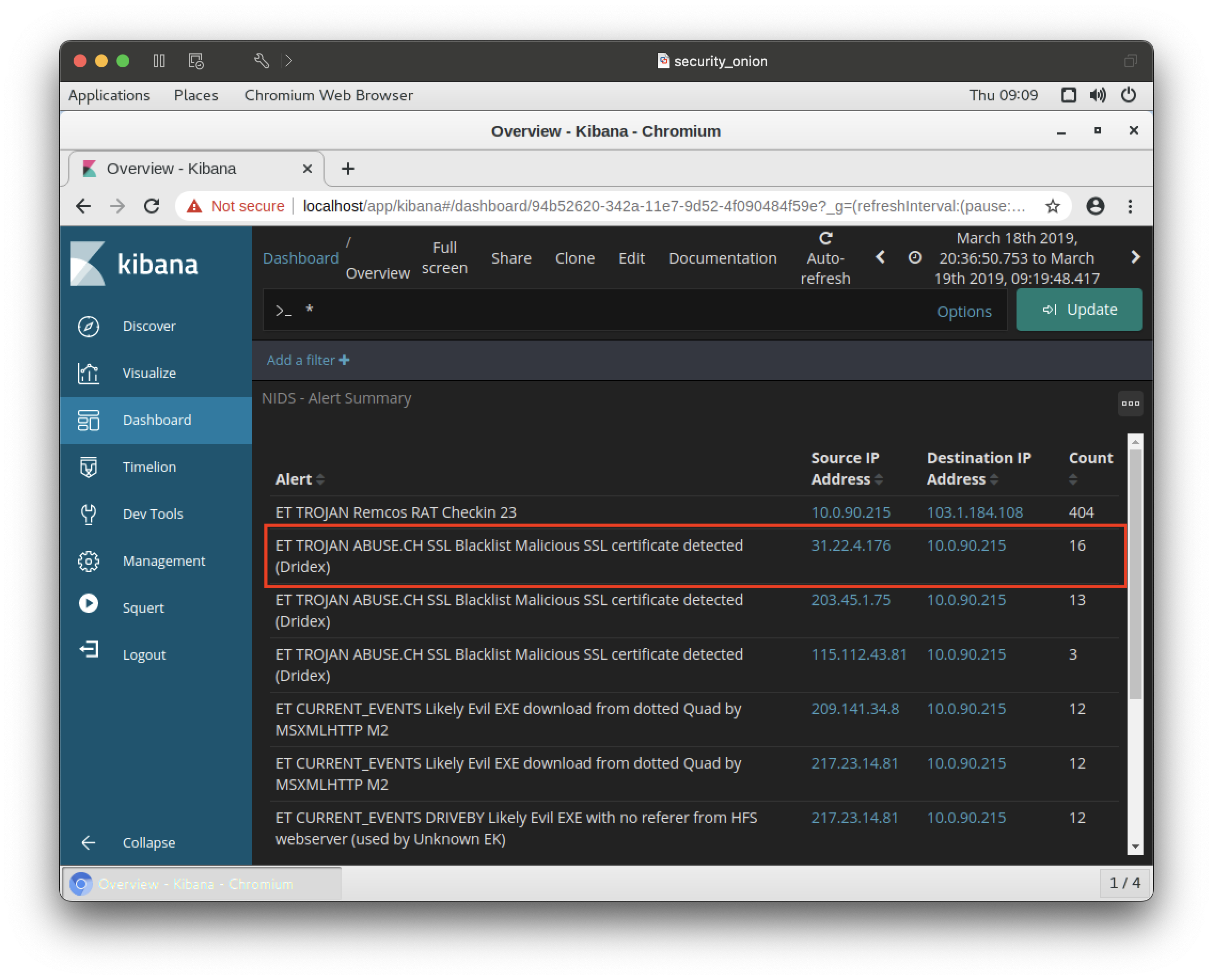Click source IP 209.141.34.8

click(x=855, y=708)
